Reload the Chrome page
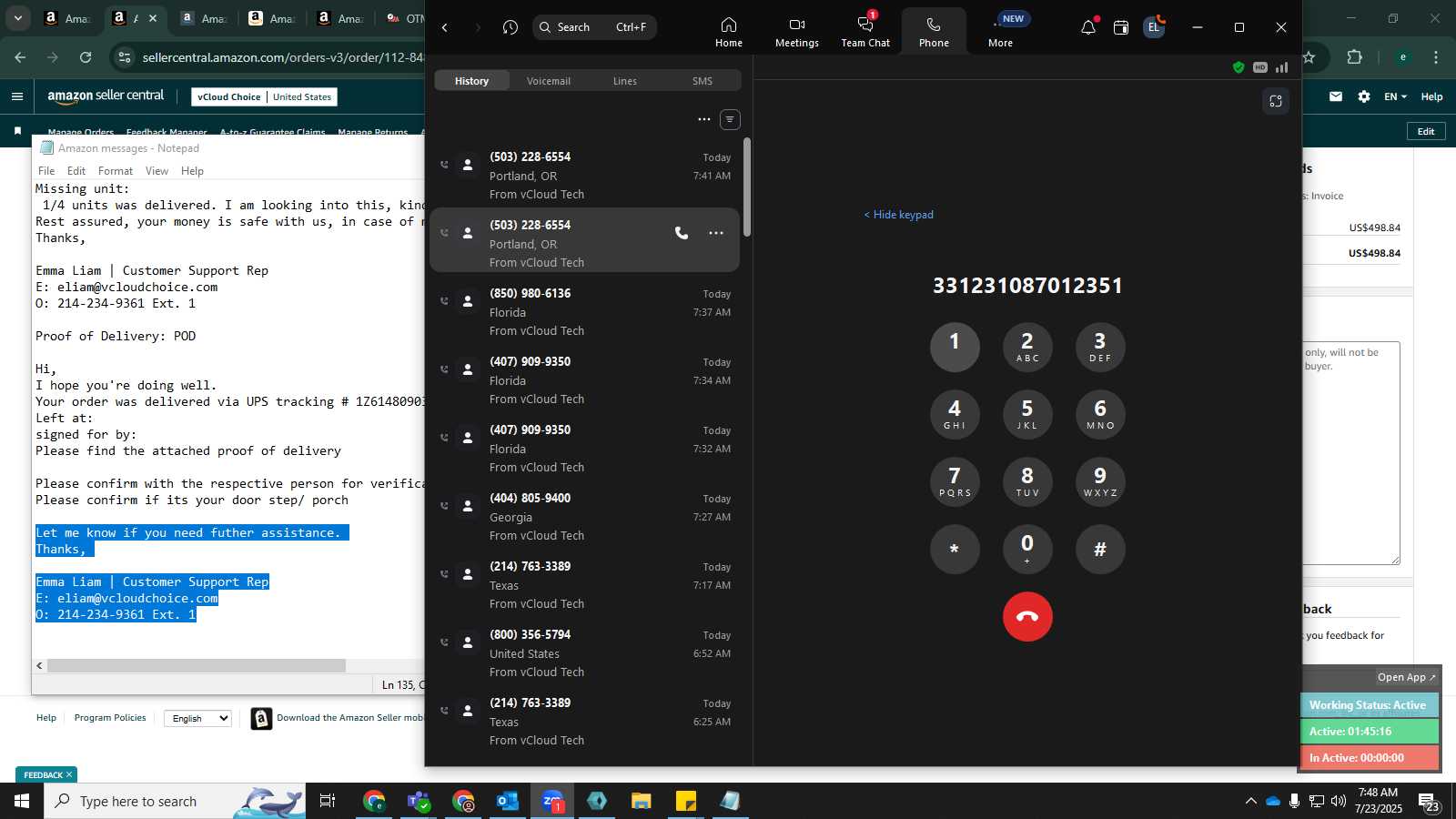1456x819 pixels. (x=86, y=57)
